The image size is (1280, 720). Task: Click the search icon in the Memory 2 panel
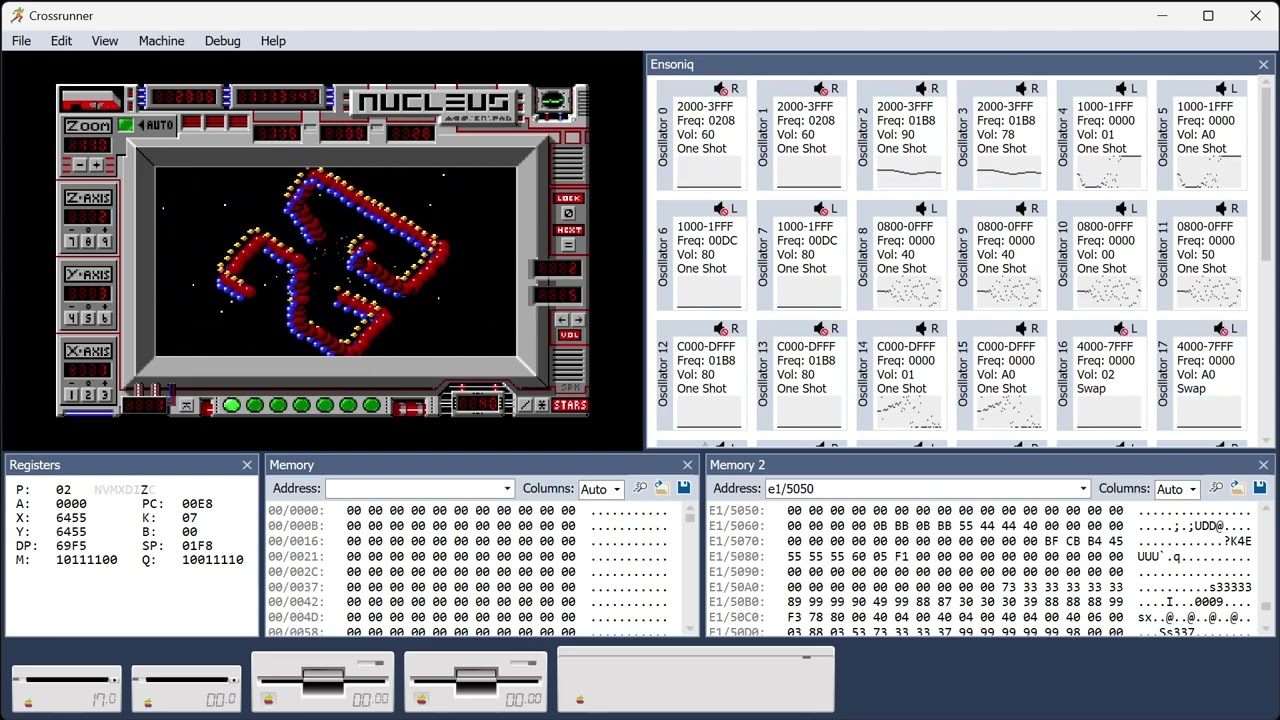click(1216, 488)
